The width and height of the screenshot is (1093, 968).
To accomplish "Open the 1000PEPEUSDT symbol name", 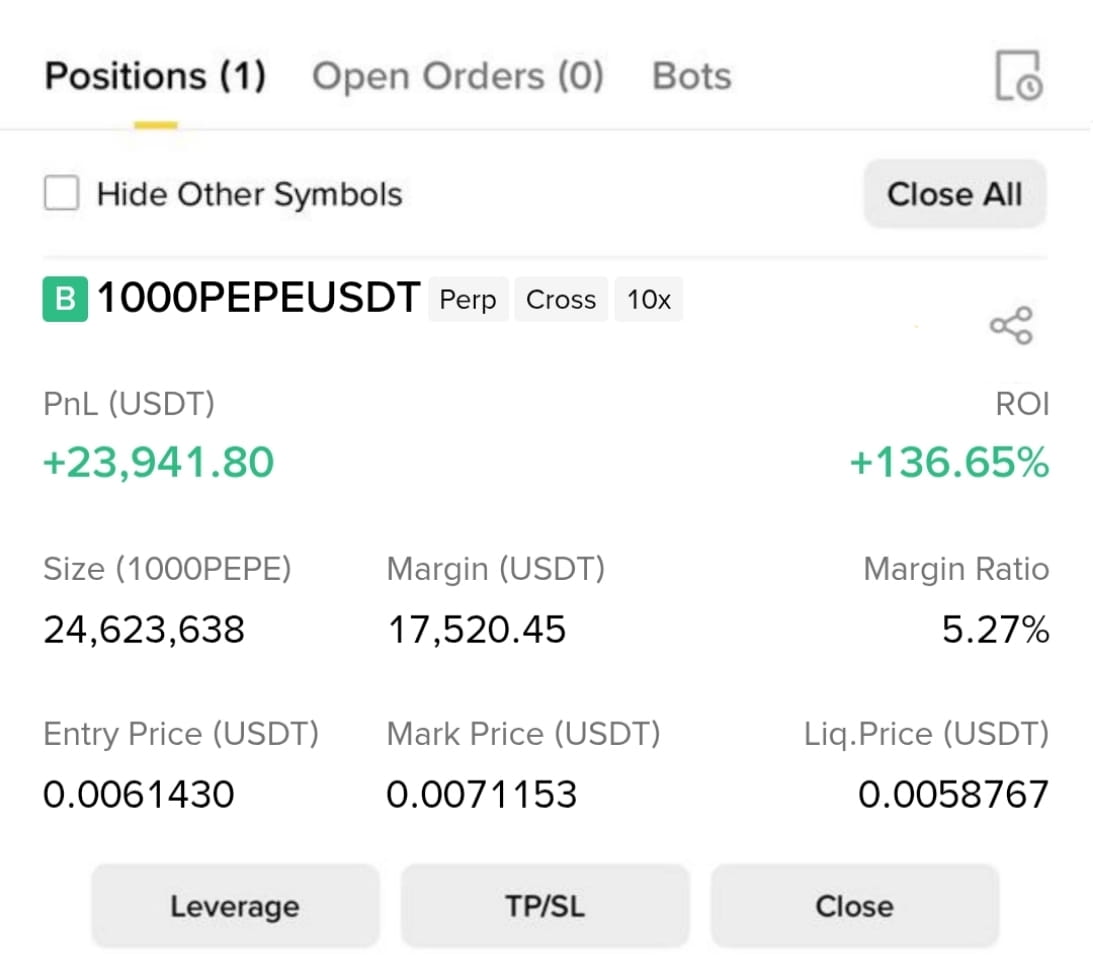I will coord(259,298).
